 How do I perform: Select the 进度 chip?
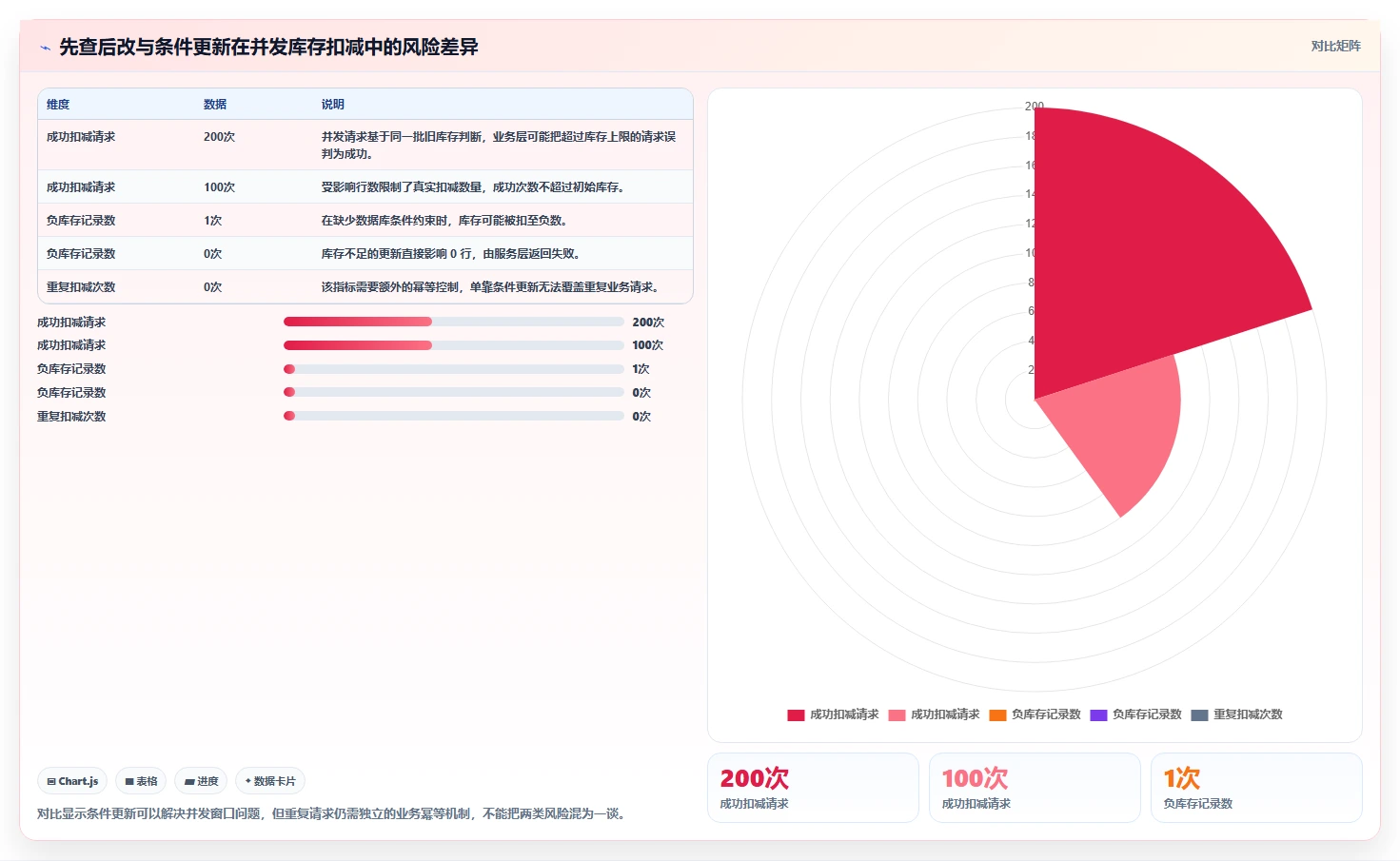click(201, 781)
